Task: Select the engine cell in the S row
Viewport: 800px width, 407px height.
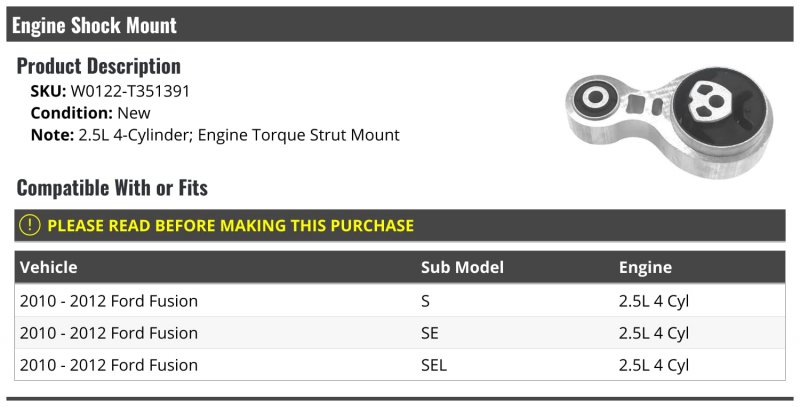Action: (x=654, y=301)
